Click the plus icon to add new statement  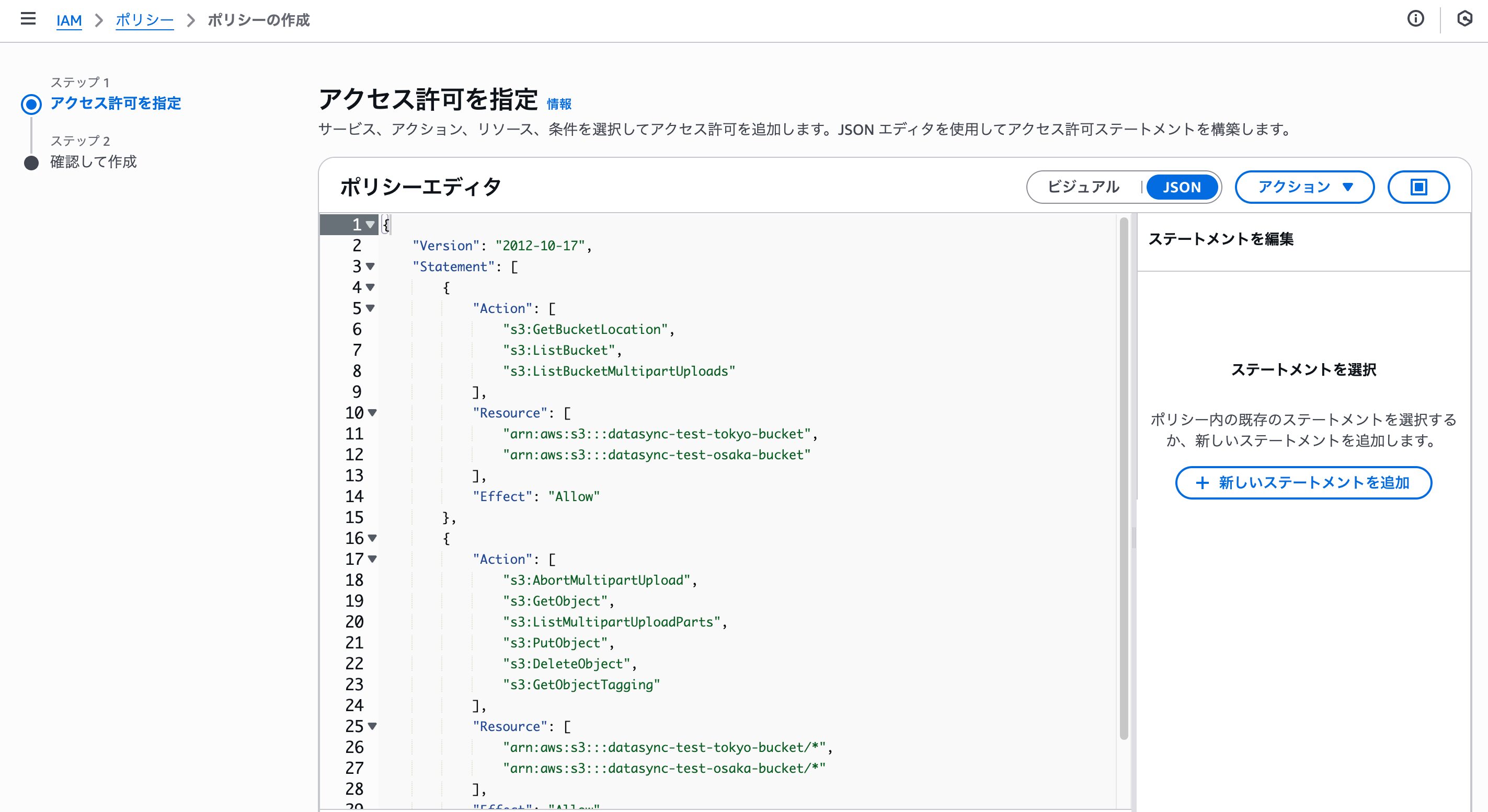1202,482
